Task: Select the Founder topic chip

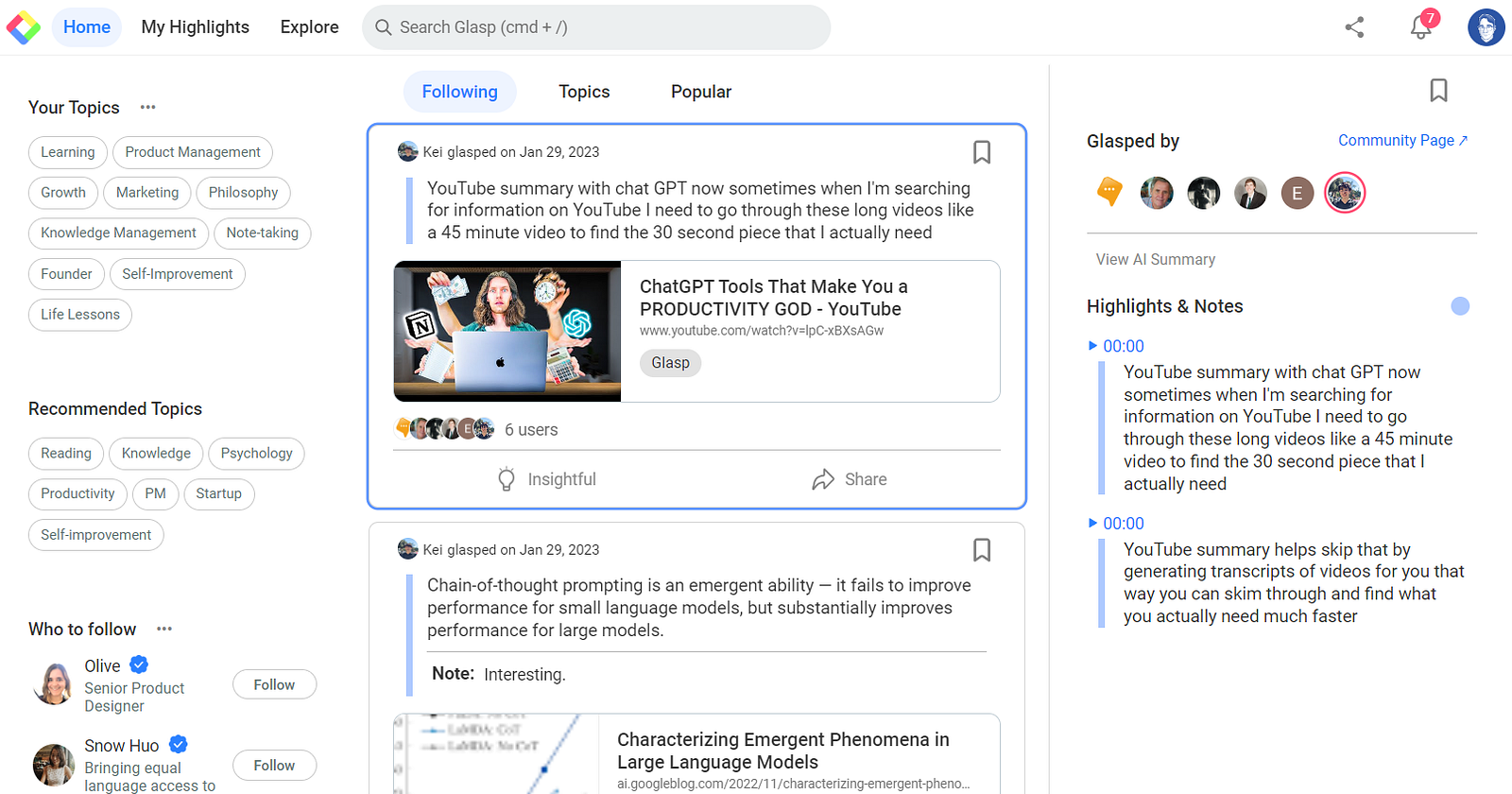Action: (x=67, y=274)
